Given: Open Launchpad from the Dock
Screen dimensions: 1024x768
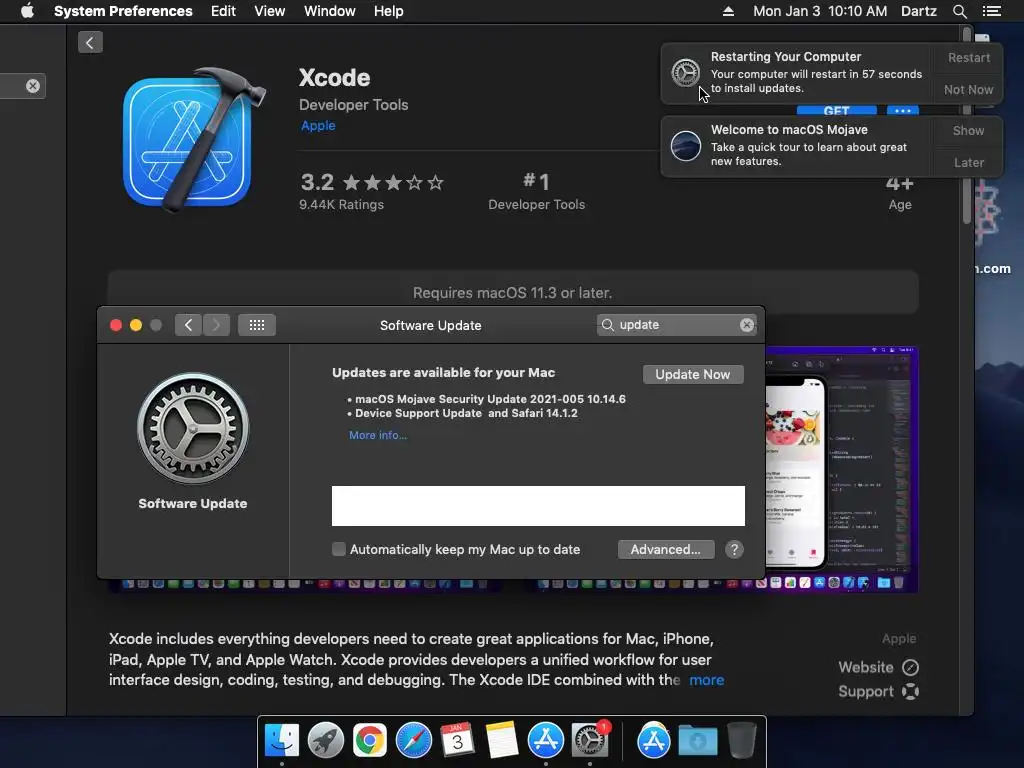Looking at the screenshot, I should click(x=325, y=741).
